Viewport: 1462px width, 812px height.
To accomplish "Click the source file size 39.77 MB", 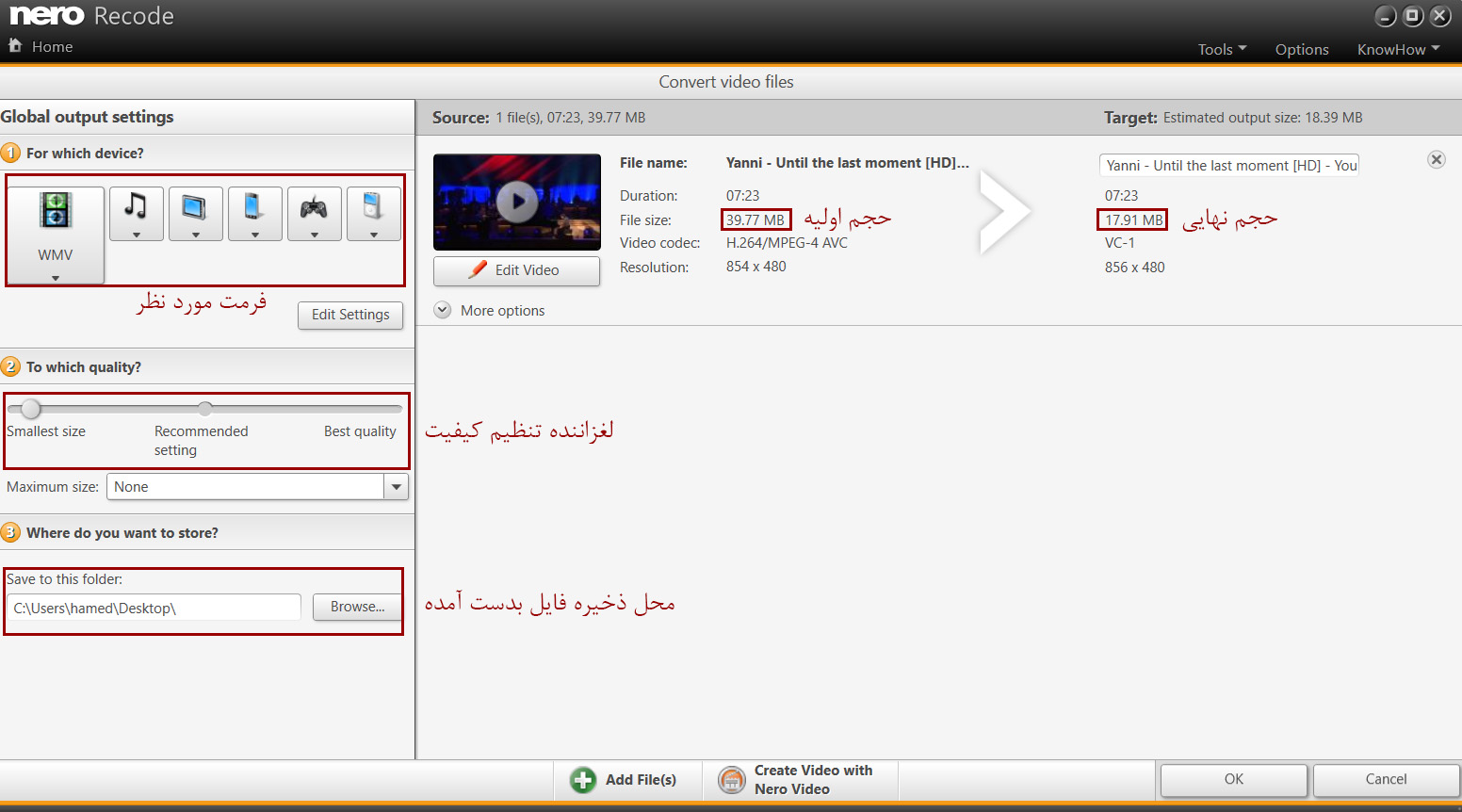I will 755,219.
